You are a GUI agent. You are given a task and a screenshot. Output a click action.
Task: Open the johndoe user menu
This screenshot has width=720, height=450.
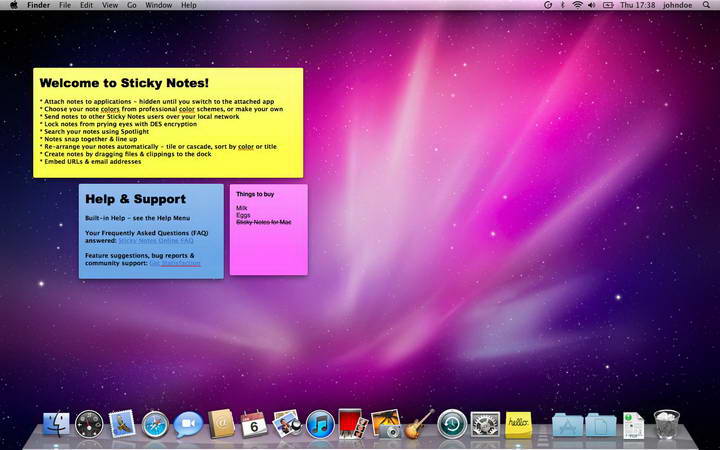coord(677,5)
